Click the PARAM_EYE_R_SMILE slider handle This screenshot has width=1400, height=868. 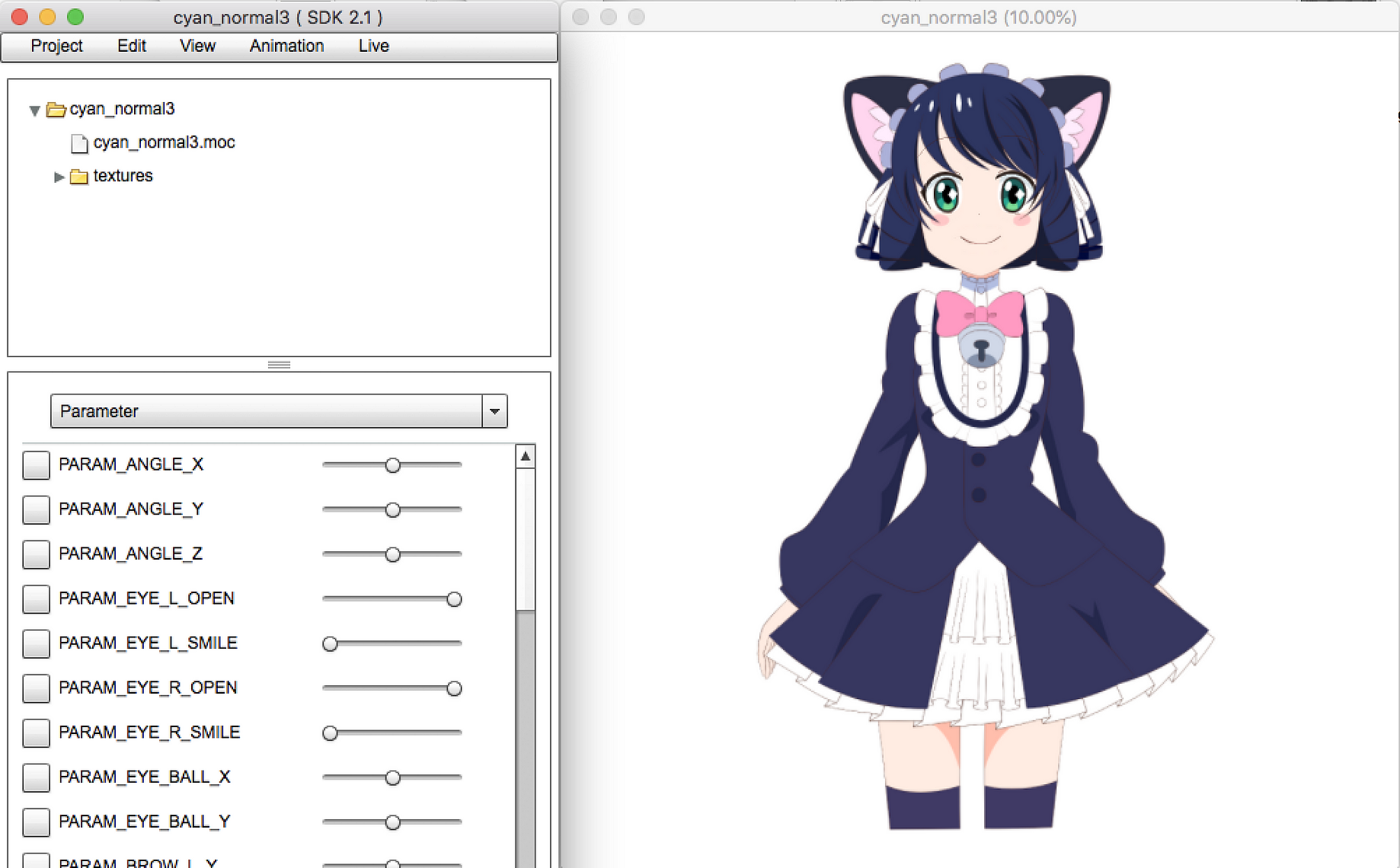(330, 733)
